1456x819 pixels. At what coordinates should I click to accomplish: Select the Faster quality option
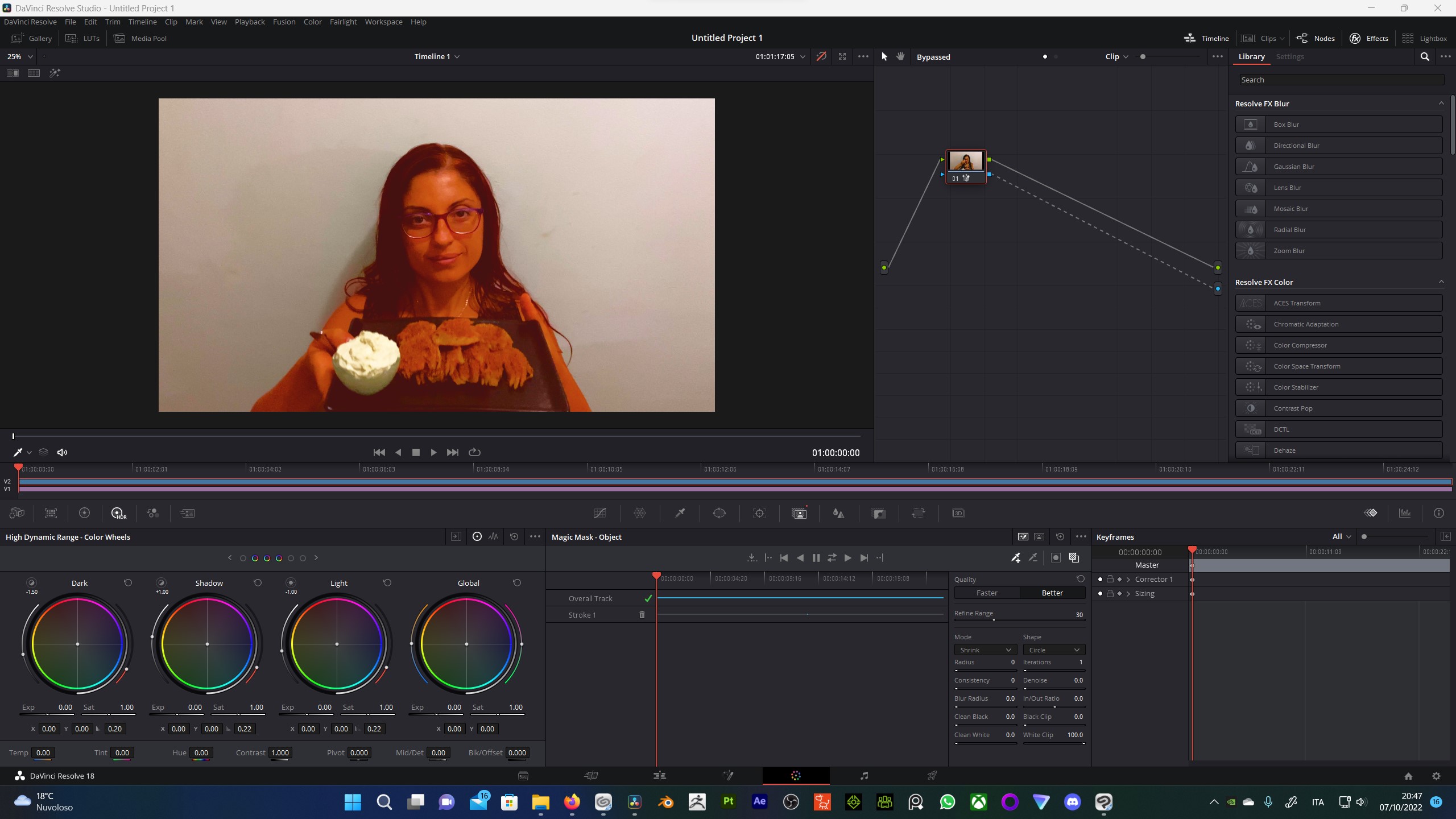click(987, 593)
